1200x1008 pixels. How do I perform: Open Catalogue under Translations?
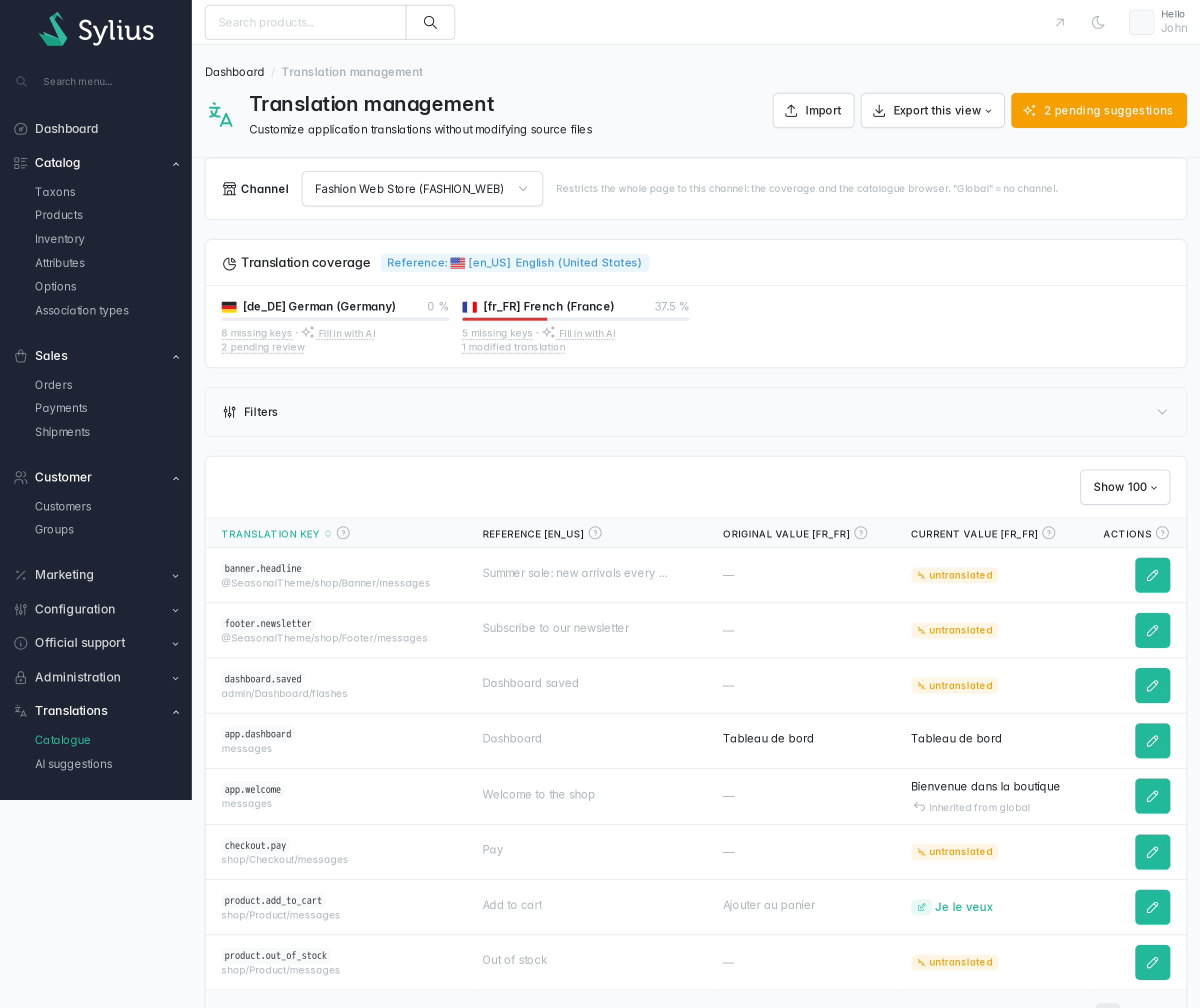click(x=63, y=740)
